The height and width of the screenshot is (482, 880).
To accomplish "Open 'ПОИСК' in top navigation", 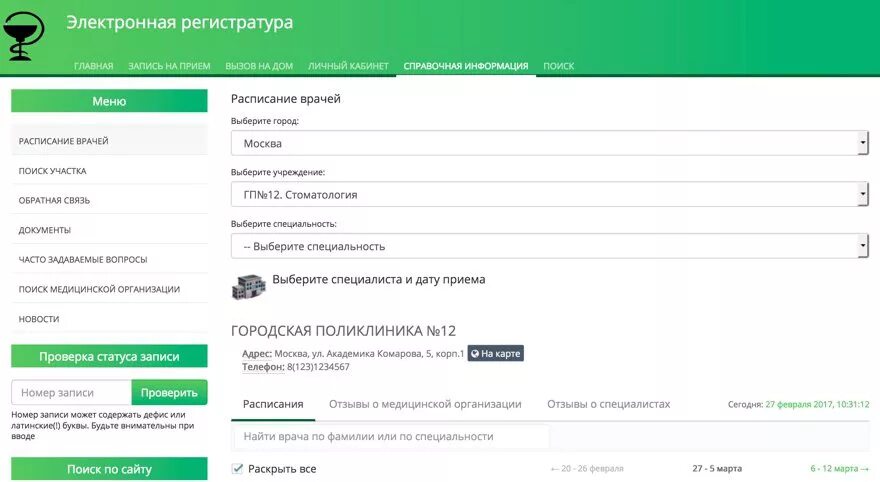I will click(558, 66).
